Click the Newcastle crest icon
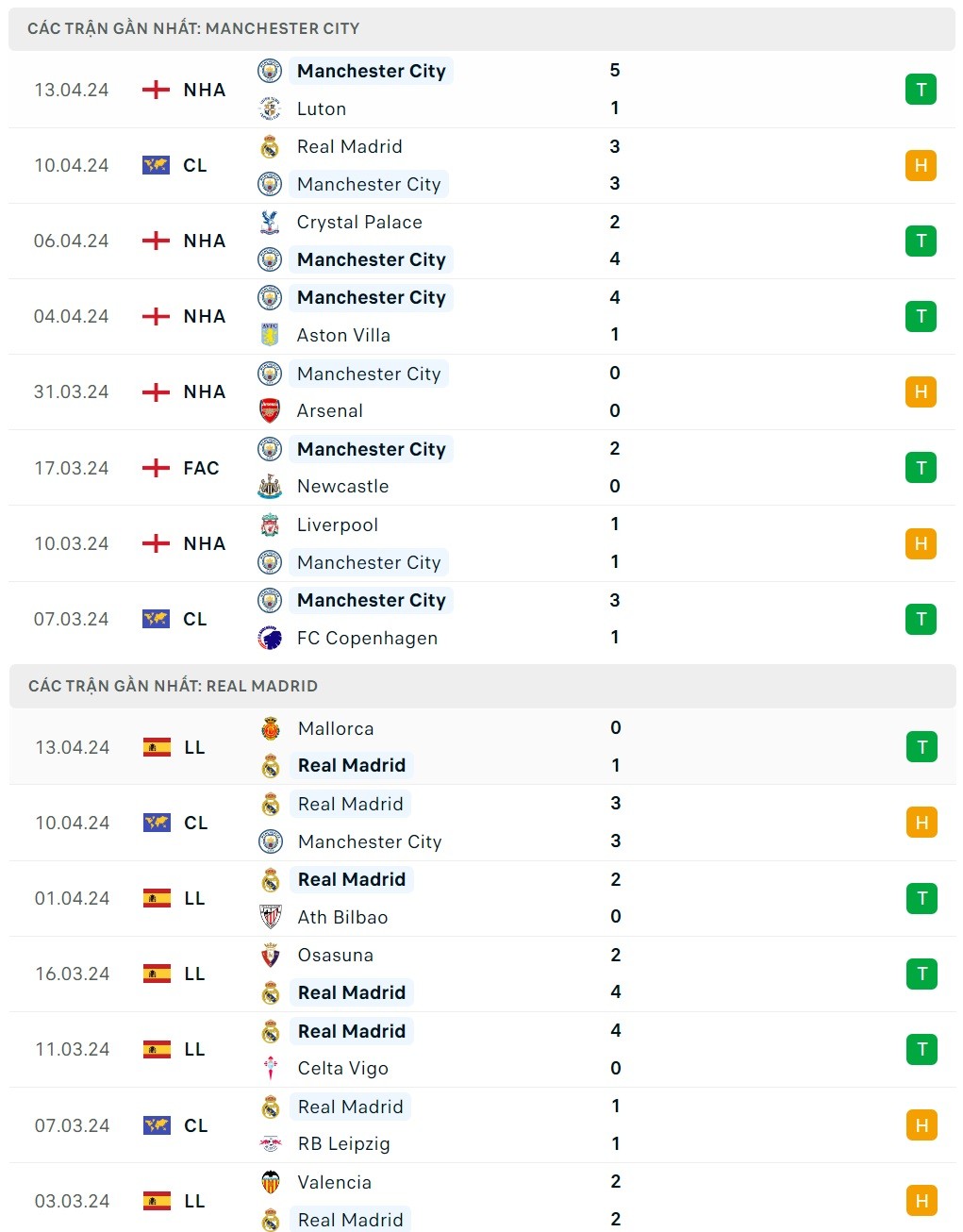The image size is (963, 1232). click(x=270, y=486)
